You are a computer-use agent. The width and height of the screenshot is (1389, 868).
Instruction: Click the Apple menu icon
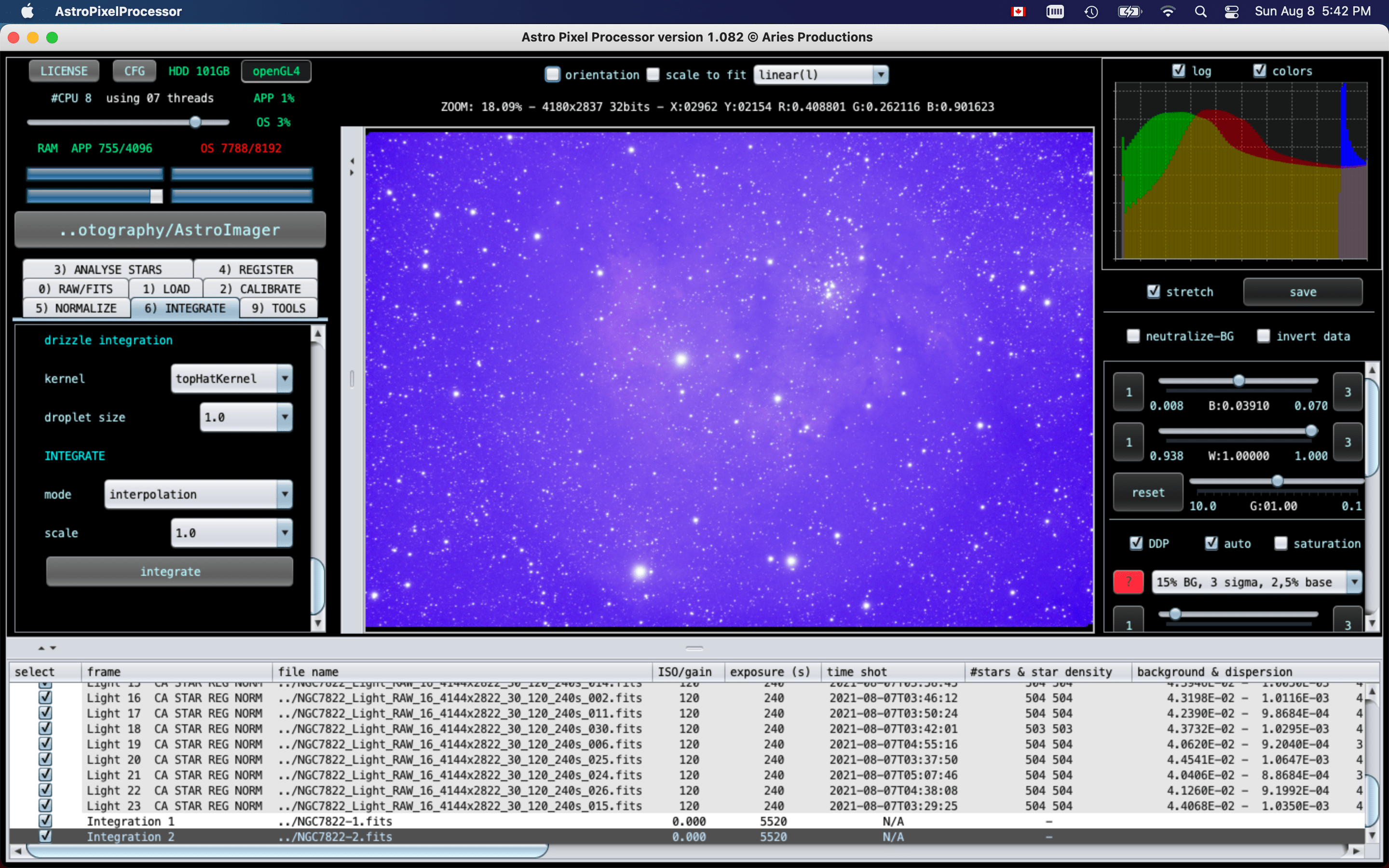(x=27, y=12)
